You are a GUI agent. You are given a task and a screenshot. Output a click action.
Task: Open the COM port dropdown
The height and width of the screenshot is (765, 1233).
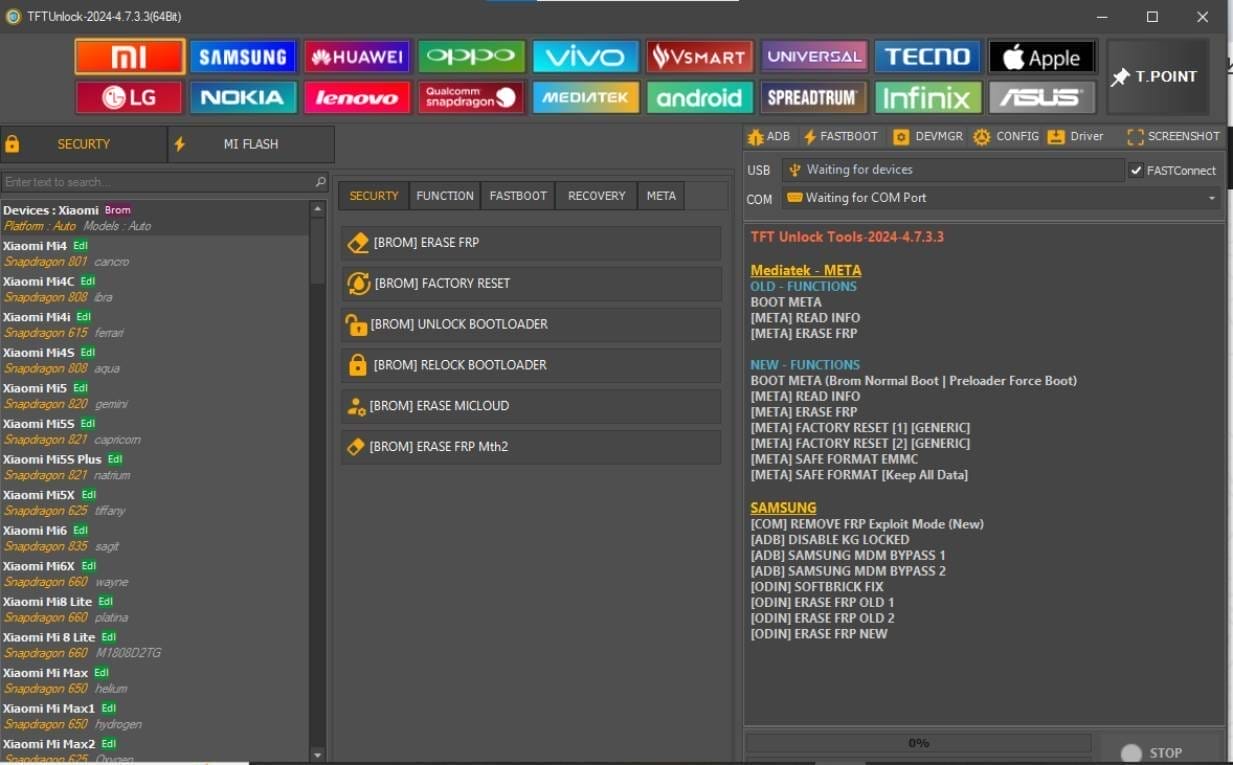(x=1210, y=197)
